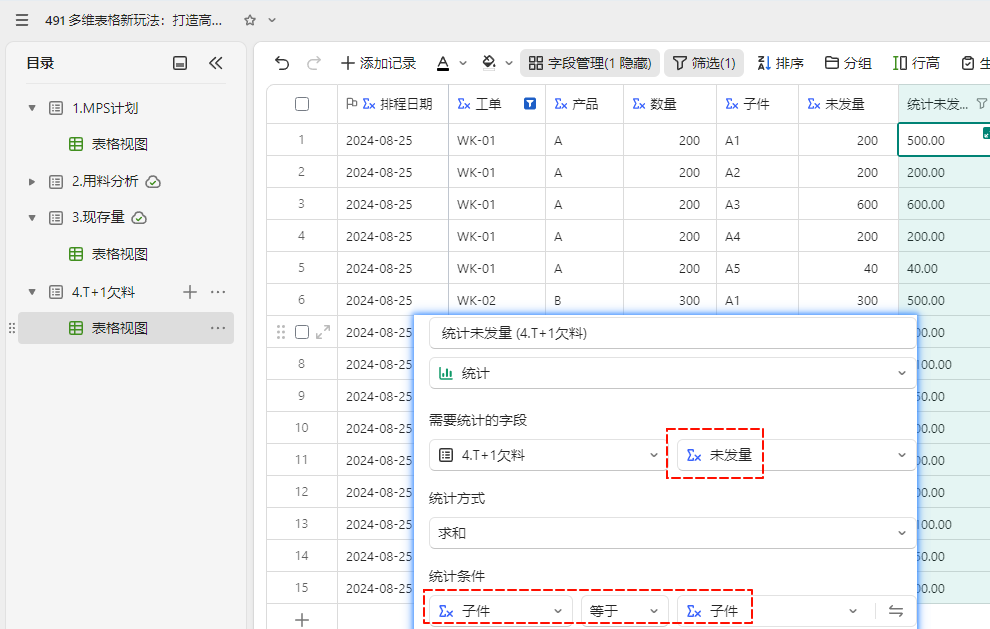Click the 600 cell in 未发量 column
The width and height of the screenshot is (990, 629).
[848, 204]
